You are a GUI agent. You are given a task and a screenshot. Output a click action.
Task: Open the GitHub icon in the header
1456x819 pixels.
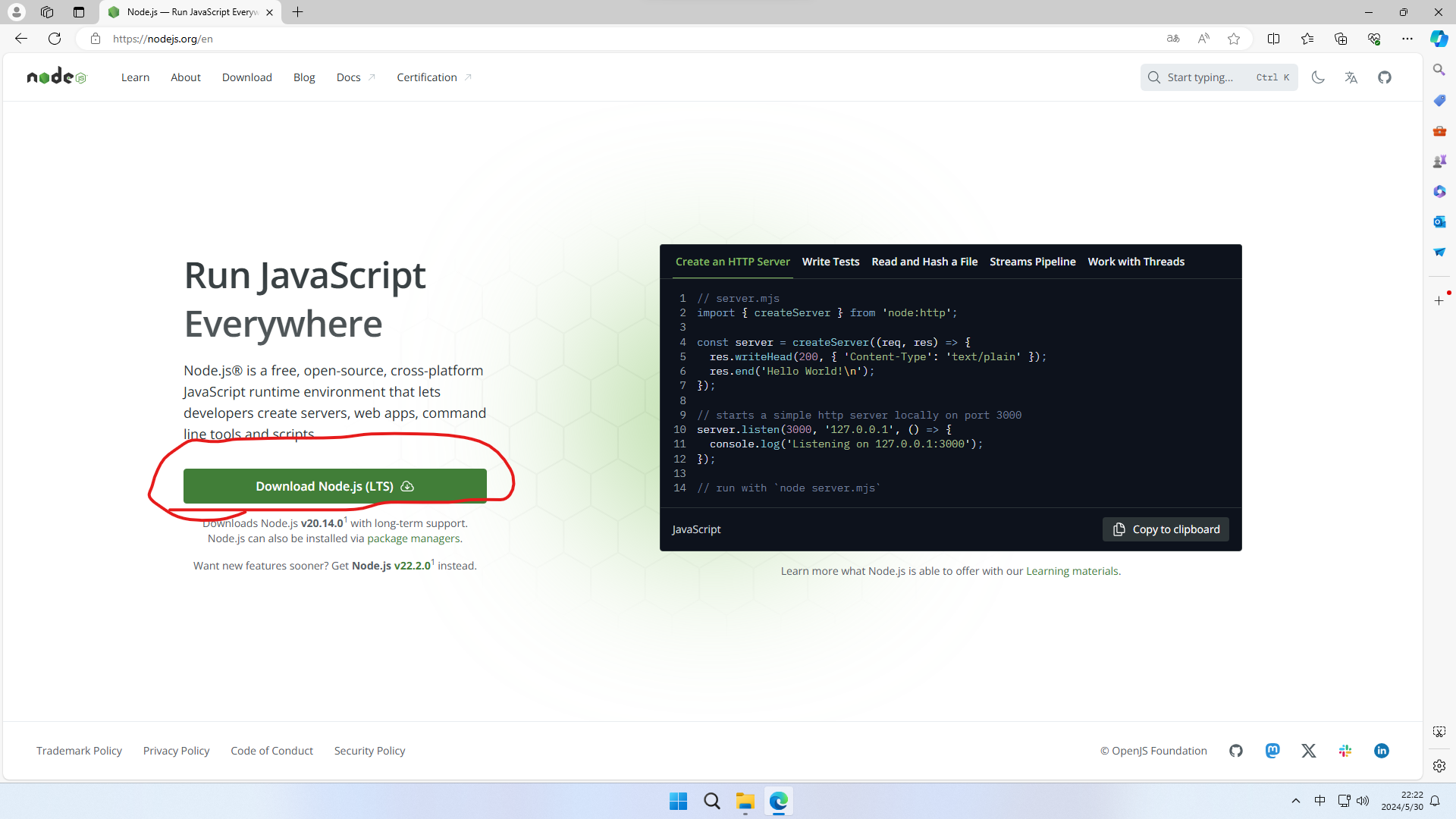point(1385,77)
